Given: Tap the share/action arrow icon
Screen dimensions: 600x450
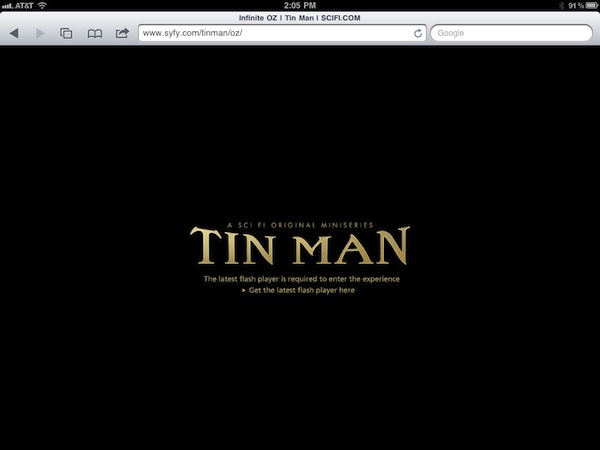Looking at the screenshot, I should coord(122,33).
